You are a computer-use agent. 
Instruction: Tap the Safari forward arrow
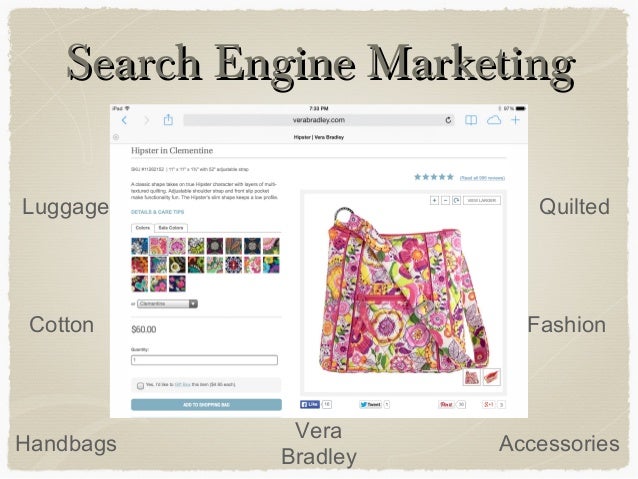coord(146,120)
